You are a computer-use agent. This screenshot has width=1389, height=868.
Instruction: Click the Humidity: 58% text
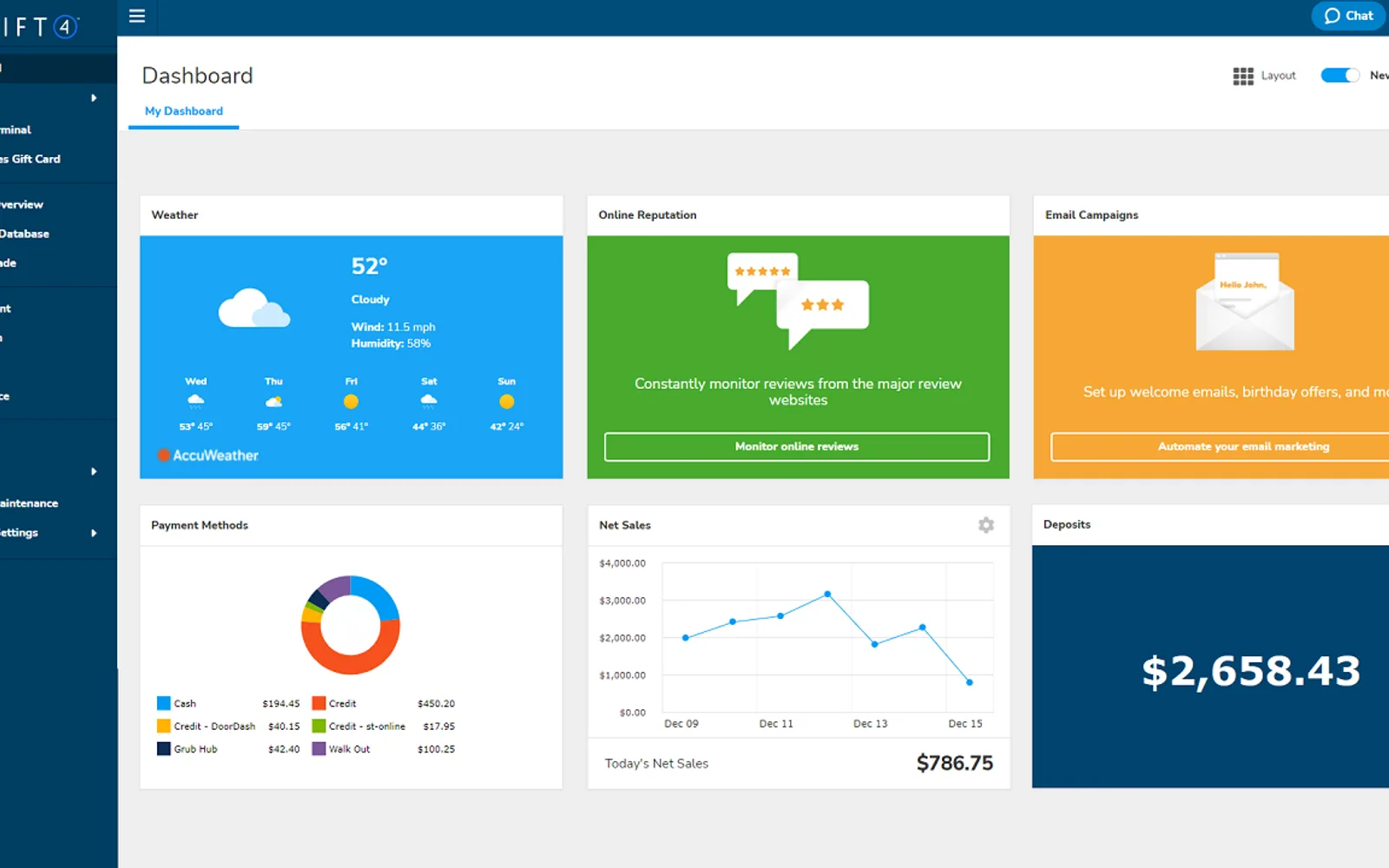pos(391,344)
